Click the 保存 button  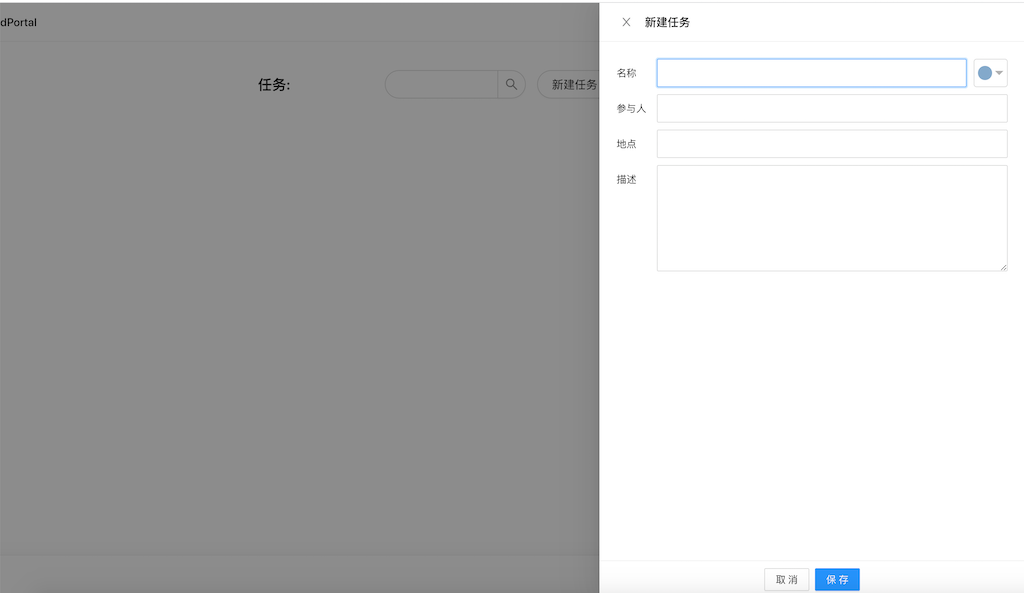tap(837, 579)
